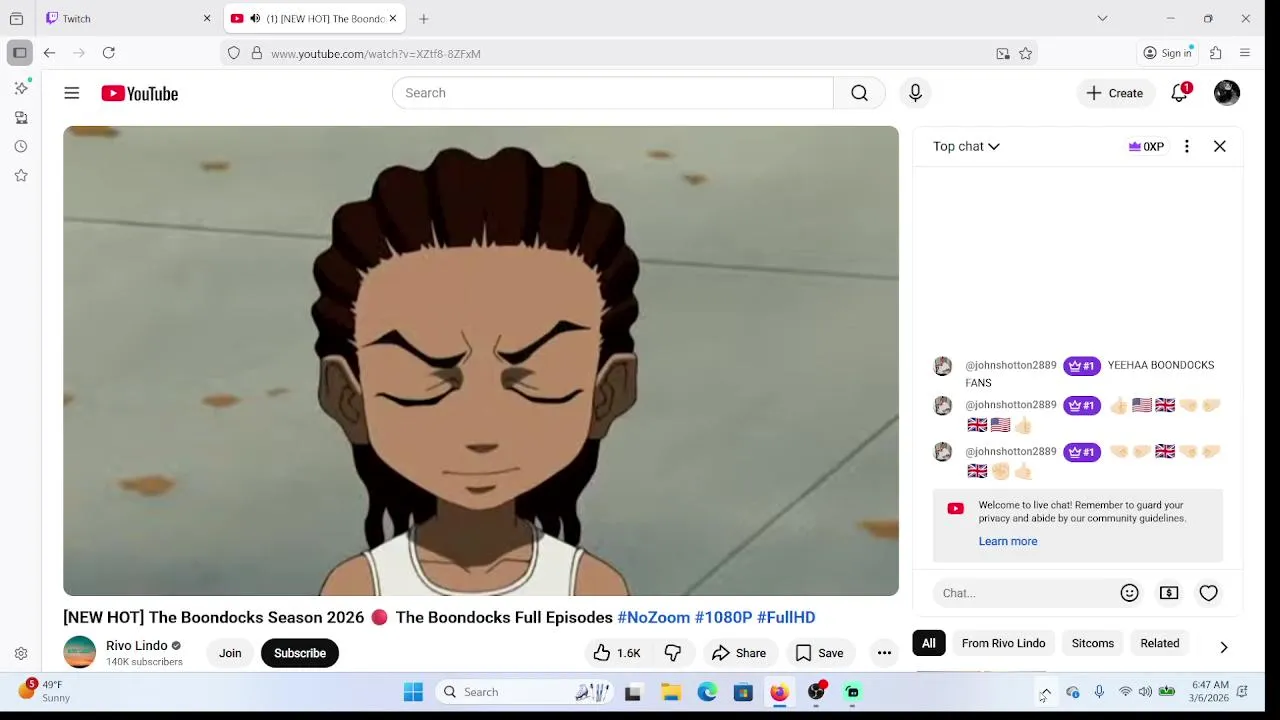This screenshot has height=720, width=1280.
Task: Open History sidebar clock icon
Action: tap(21, 147)
